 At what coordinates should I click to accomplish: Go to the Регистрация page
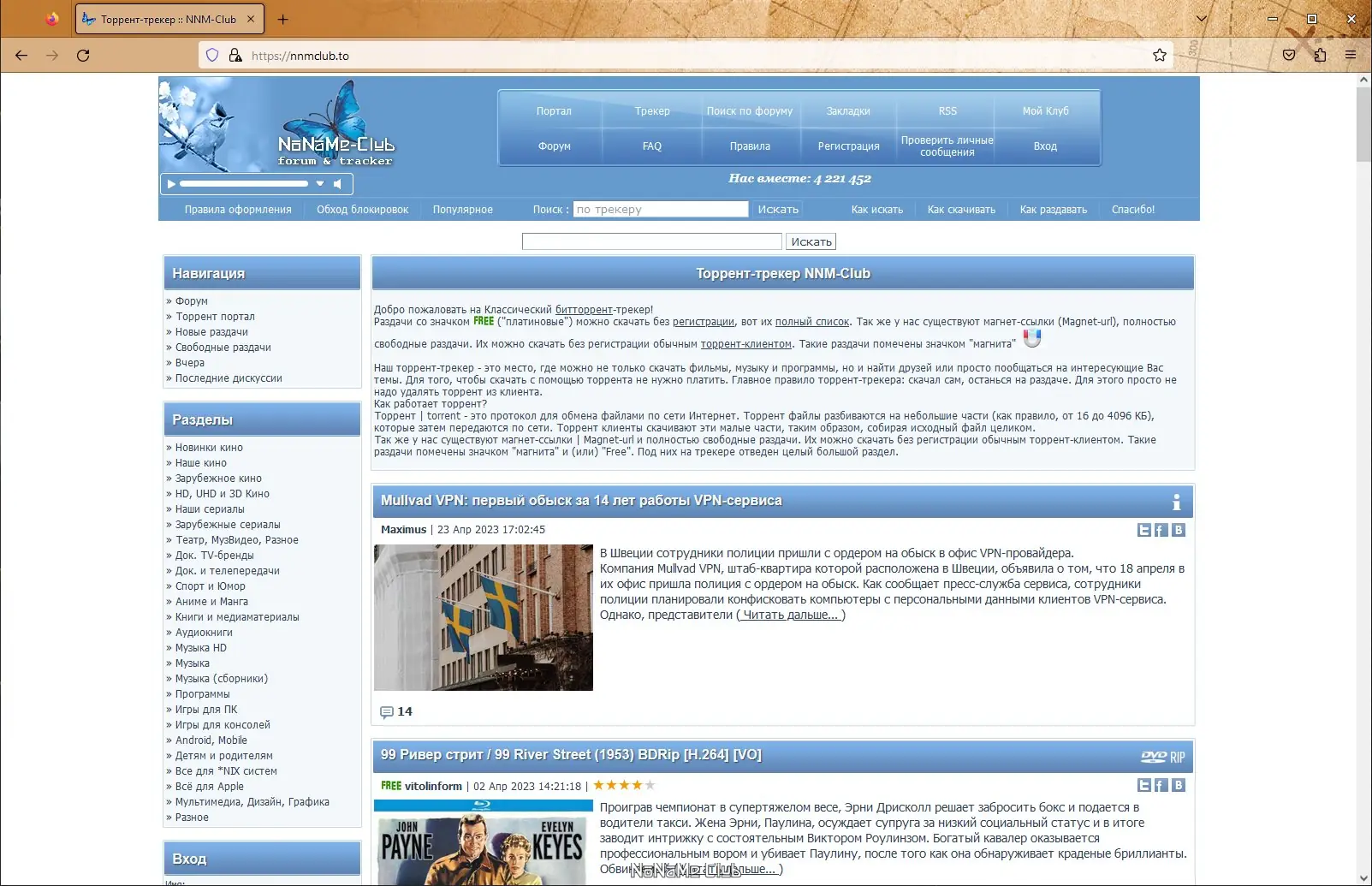(848, 146)
